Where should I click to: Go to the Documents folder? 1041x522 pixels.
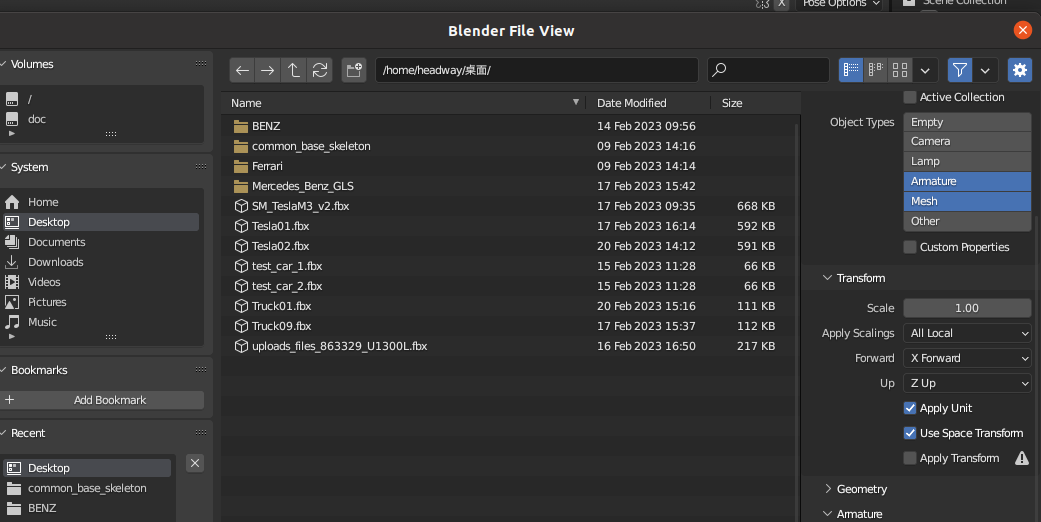click(101, 242)
